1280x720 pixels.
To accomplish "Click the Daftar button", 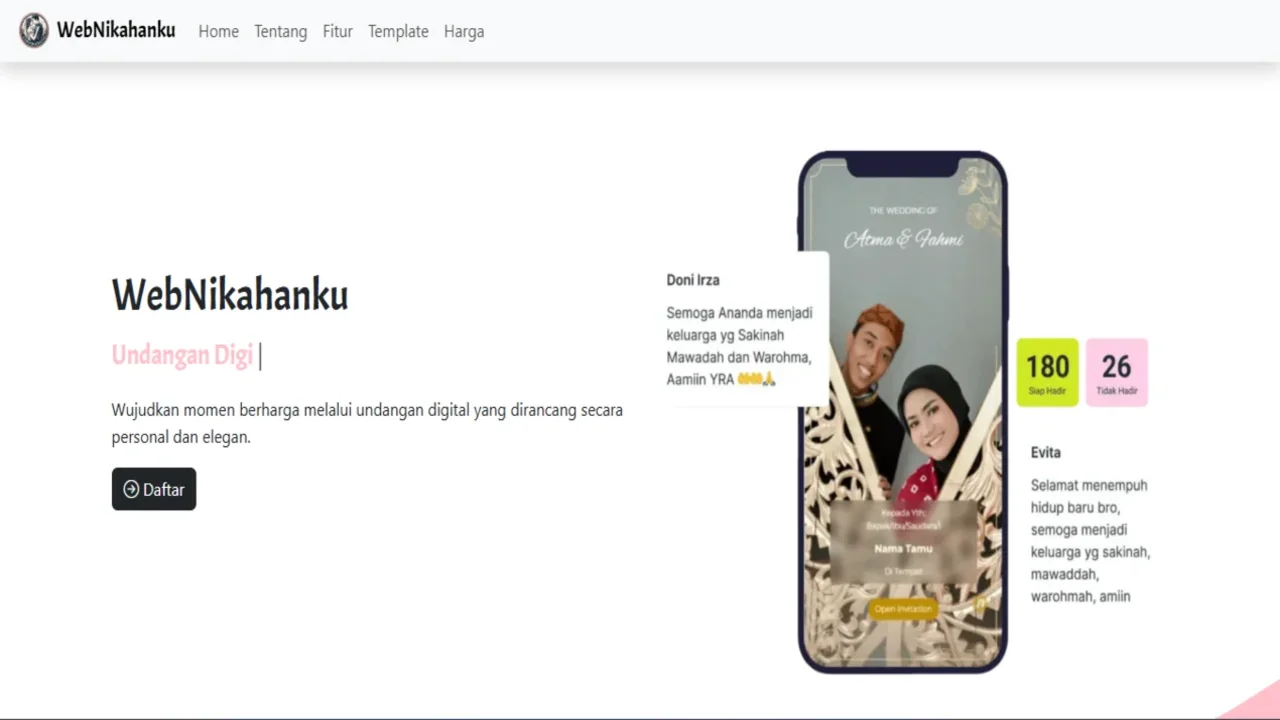I will pyautogui.click(x=154, y=489).
